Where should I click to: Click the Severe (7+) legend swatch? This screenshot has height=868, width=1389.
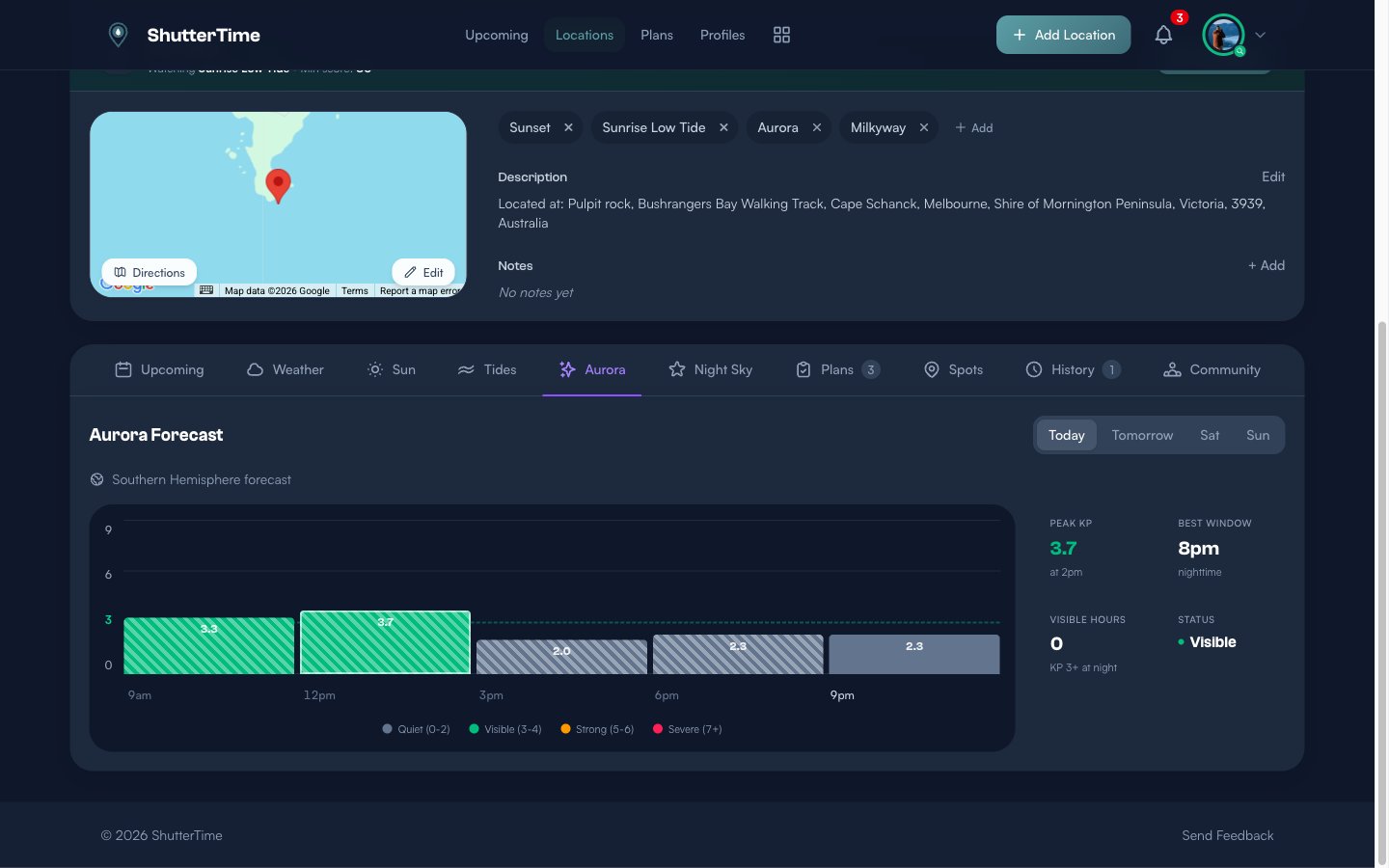click(658, 729)
